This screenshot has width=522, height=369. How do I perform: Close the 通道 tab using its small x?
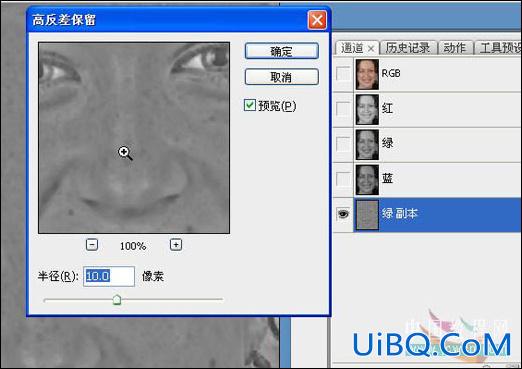click(x=371, y=49)
